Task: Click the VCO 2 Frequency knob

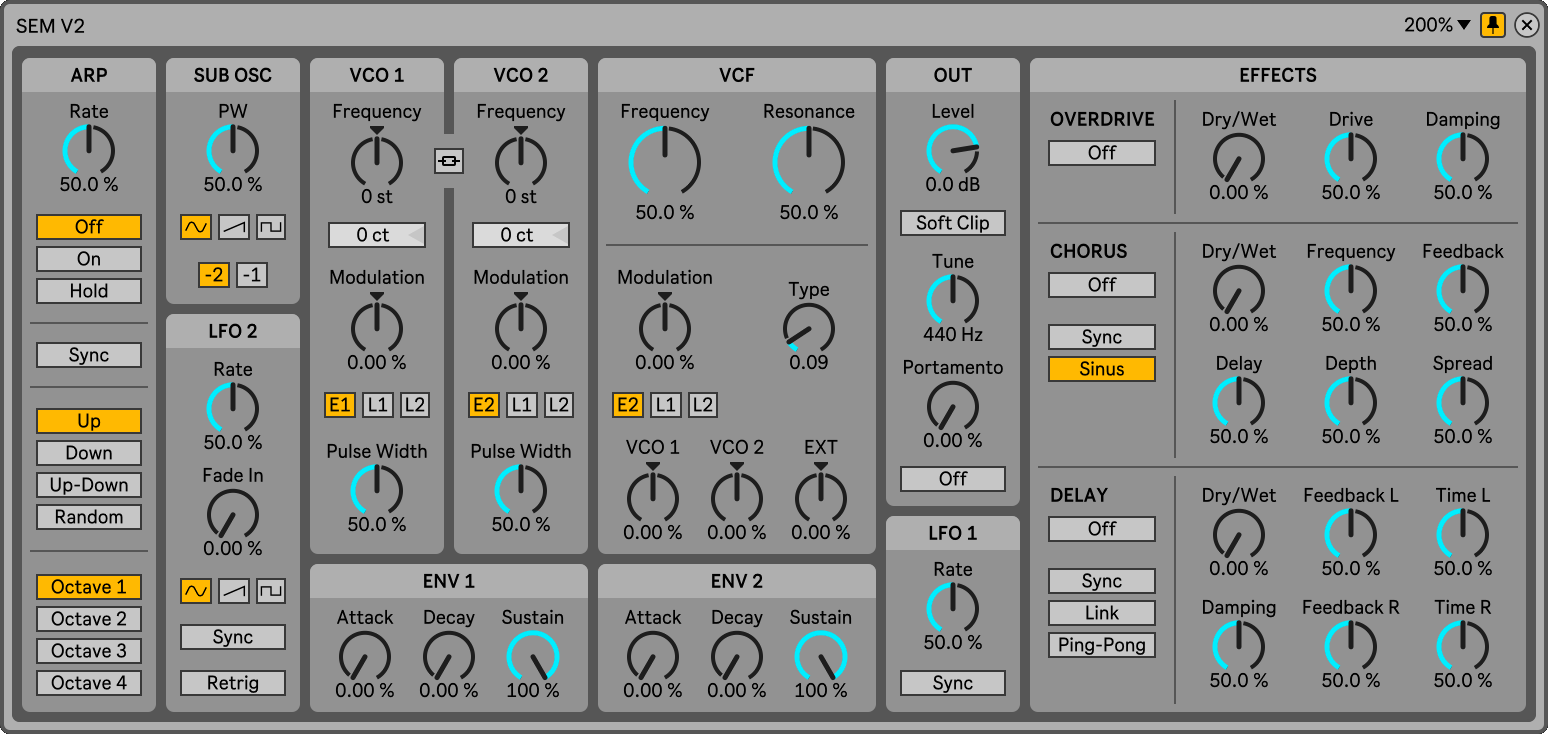Action: 521,162
